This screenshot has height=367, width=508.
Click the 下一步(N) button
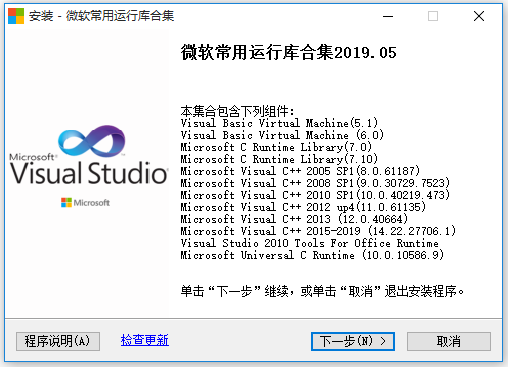tap(353, 341)
